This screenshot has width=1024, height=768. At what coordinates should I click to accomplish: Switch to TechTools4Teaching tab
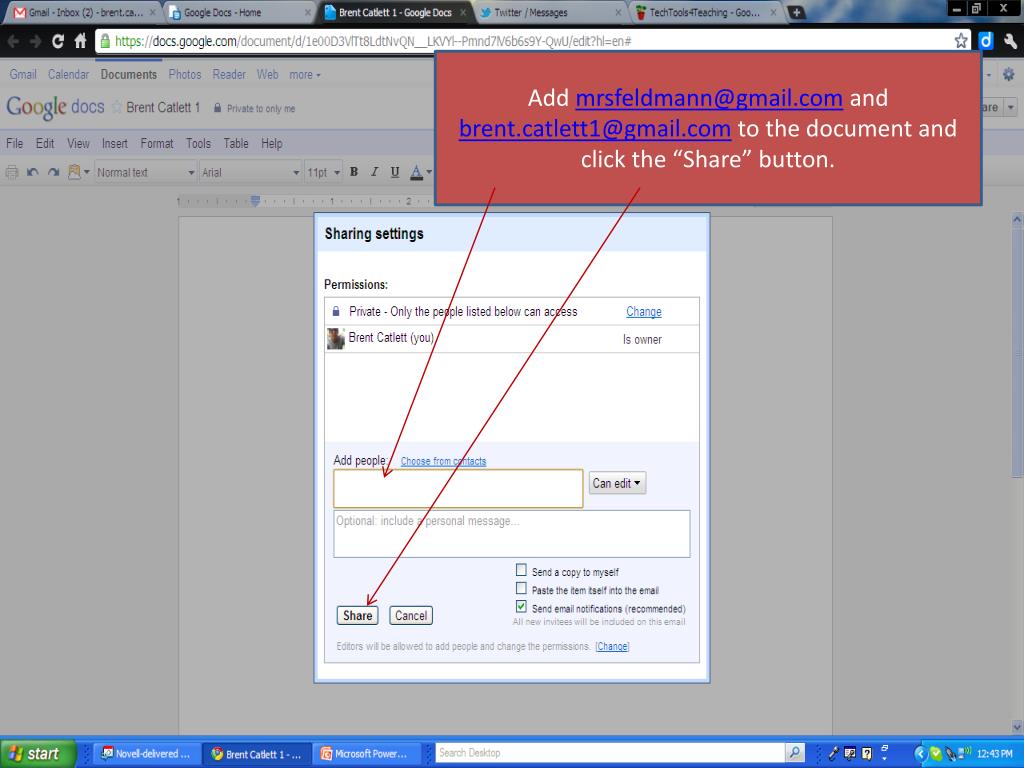coord(706,12)
